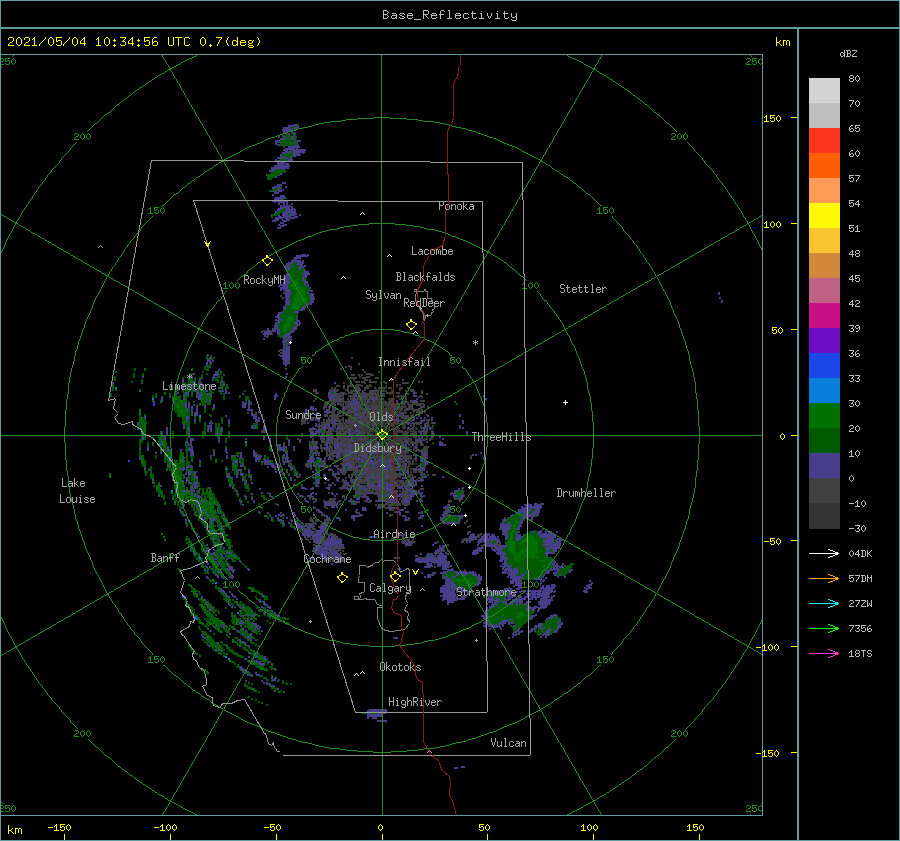Image resolution: width=900 pixels, height=841 pixels.
Task: Click the Sundre city label
Action: 303,414
